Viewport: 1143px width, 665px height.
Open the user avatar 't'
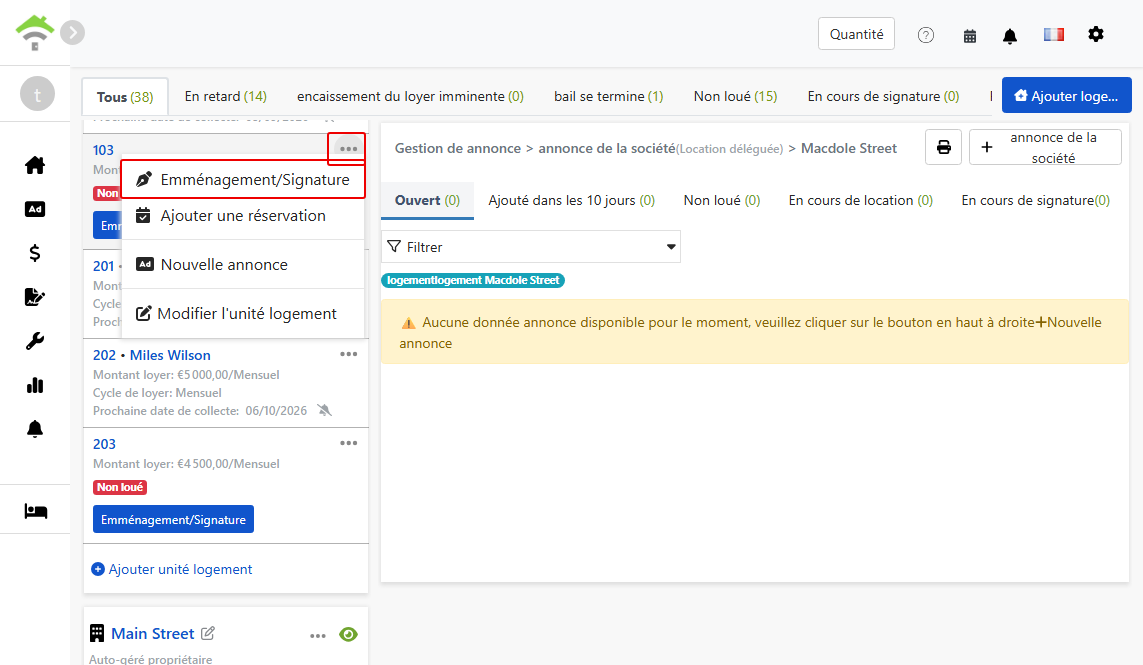click(x=37, y=93)
